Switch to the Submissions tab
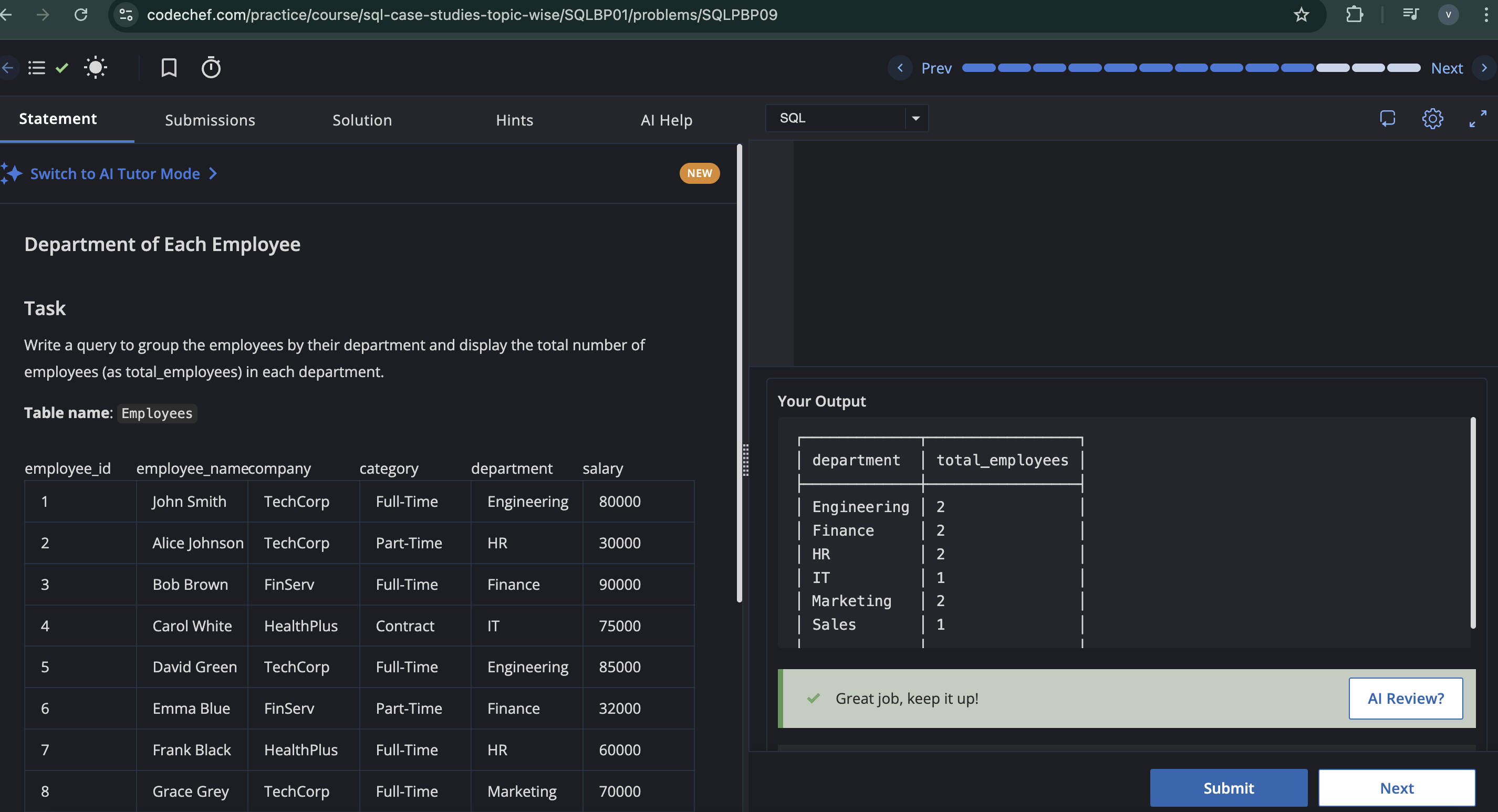Screen dimensions: 1498x812 tap(210, 120)
